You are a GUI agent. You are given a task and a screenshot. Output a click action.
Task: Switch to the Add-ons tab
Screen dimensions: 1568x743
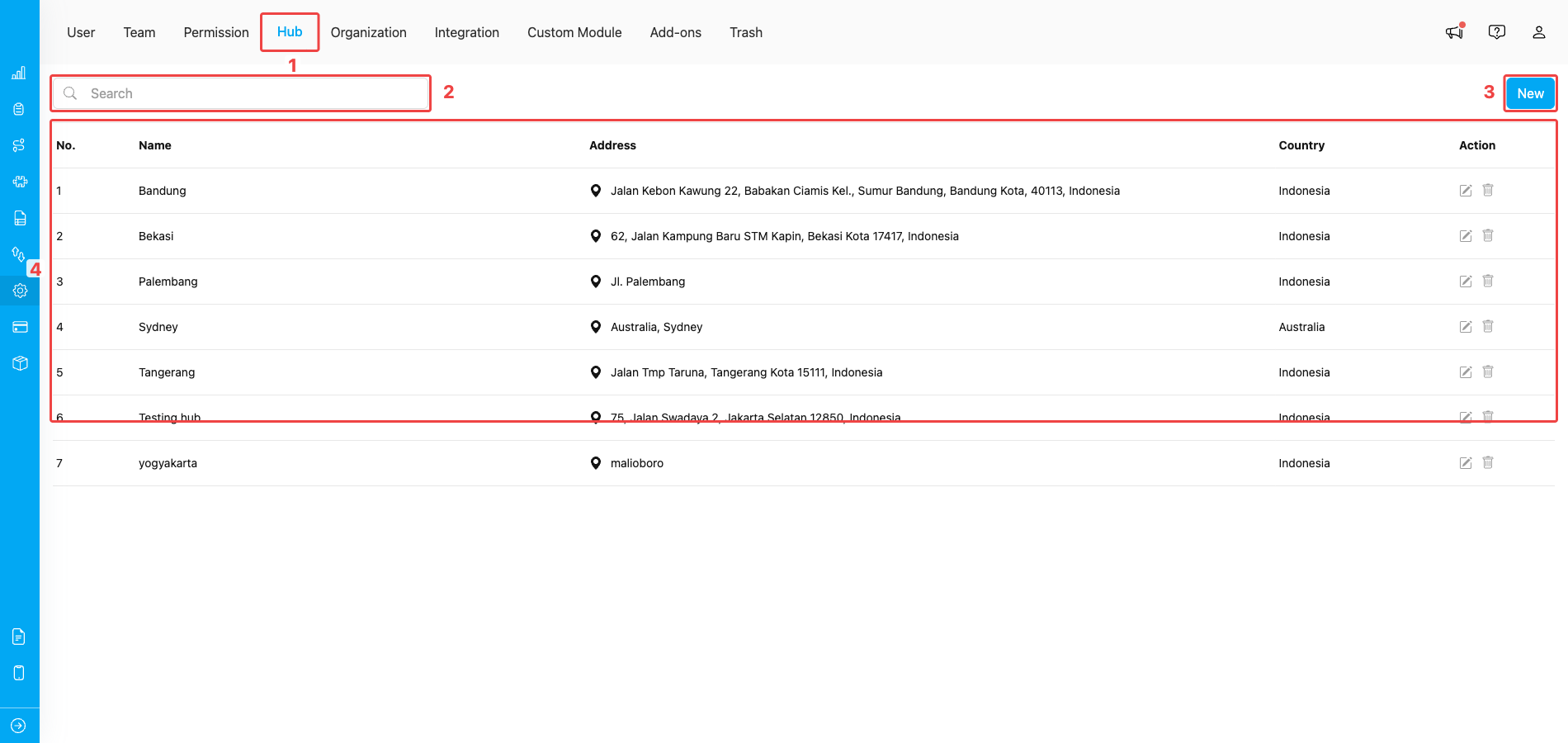pos(676,32)
